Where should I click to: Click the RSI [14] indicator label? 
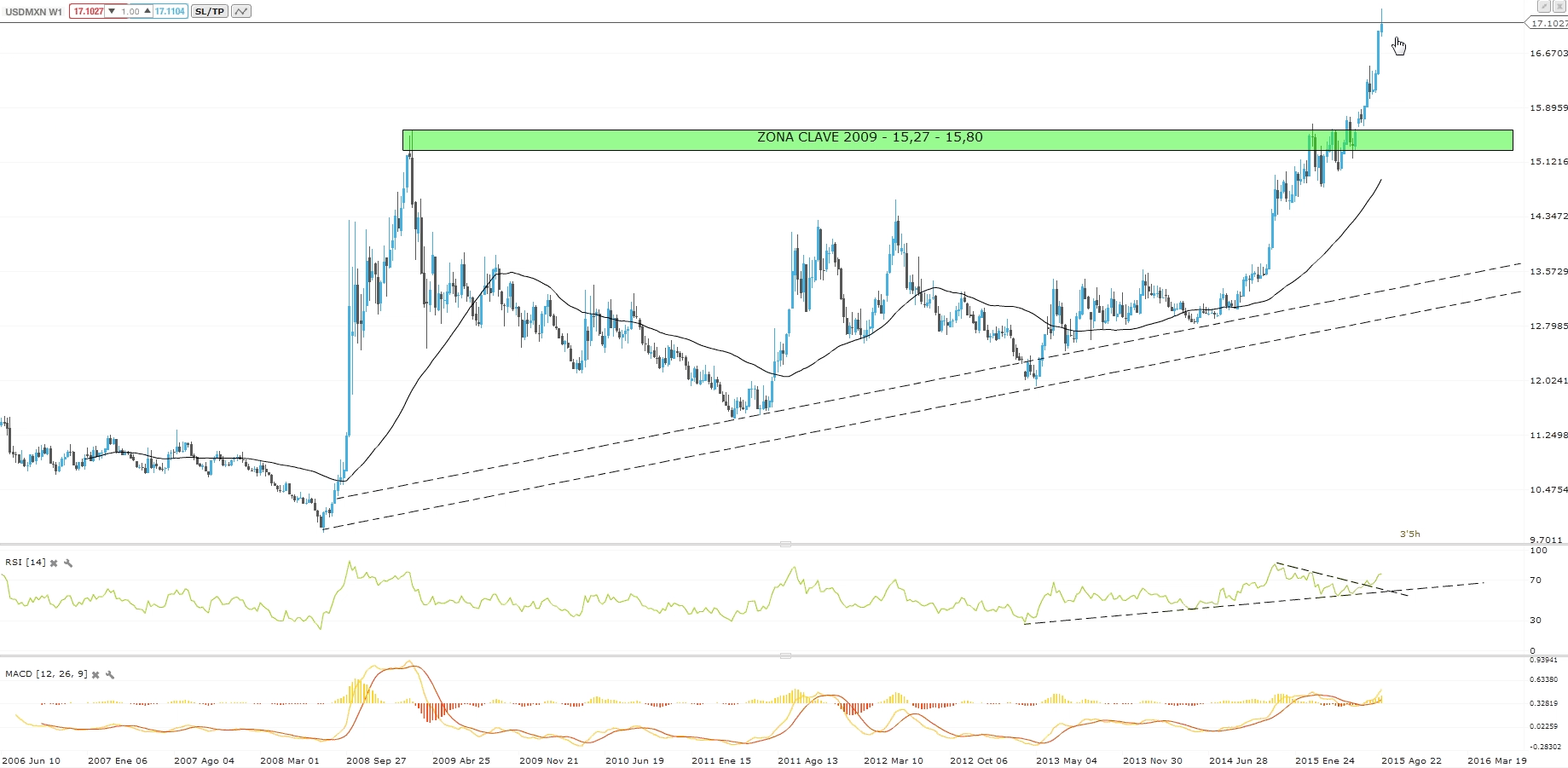pos(26,563)
